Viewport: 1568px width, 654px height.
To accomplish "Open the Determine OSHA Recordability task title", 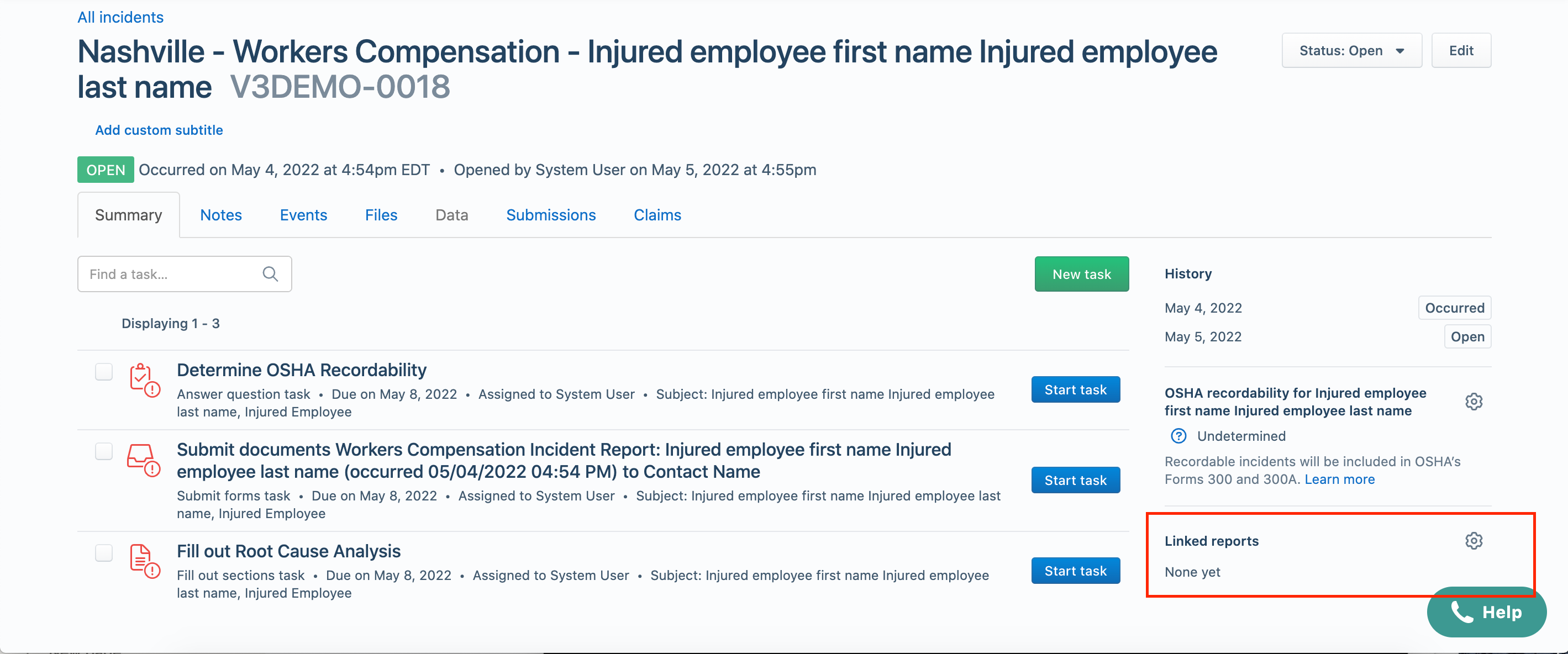I will [x=301, y=370].
